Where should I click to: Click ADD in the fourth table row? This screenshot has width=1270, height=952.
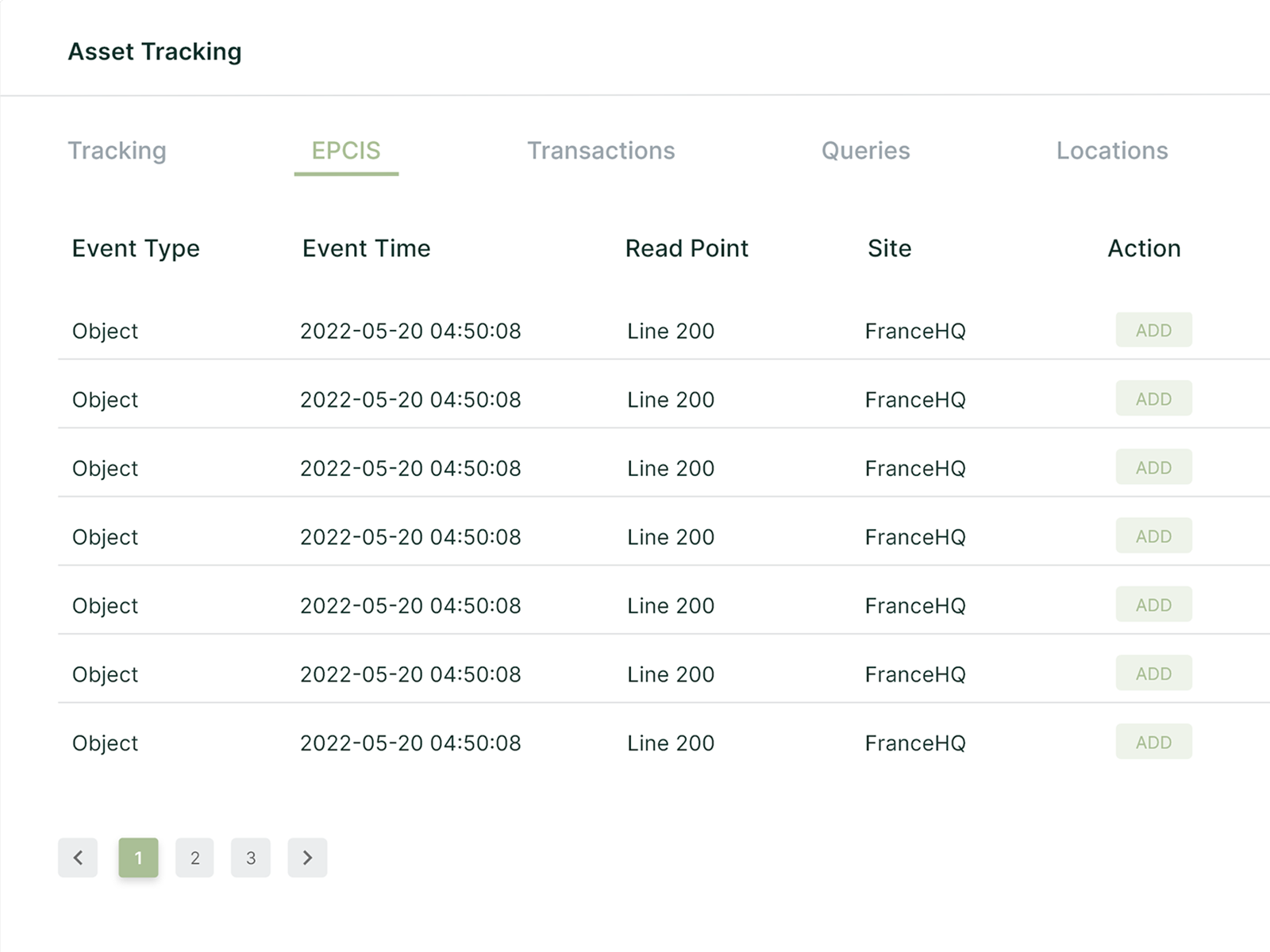click(x=1153, y=536)
